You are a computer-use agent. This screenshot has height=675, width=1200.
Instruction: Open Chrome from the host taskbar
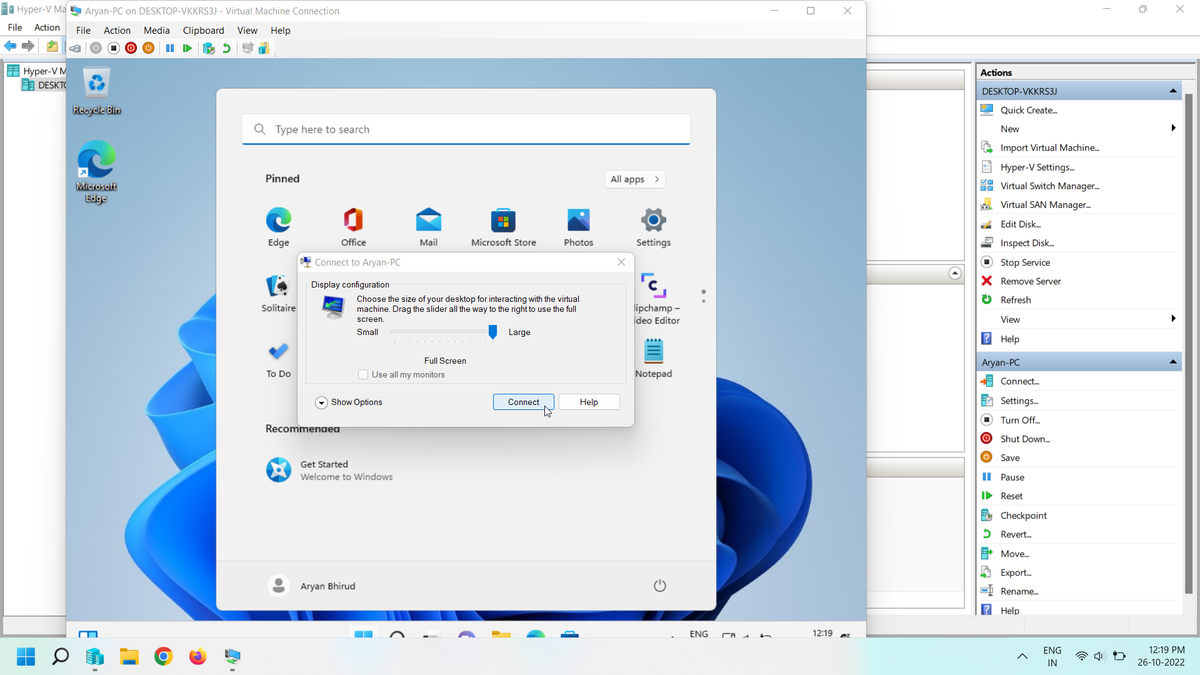coord(163,657)
